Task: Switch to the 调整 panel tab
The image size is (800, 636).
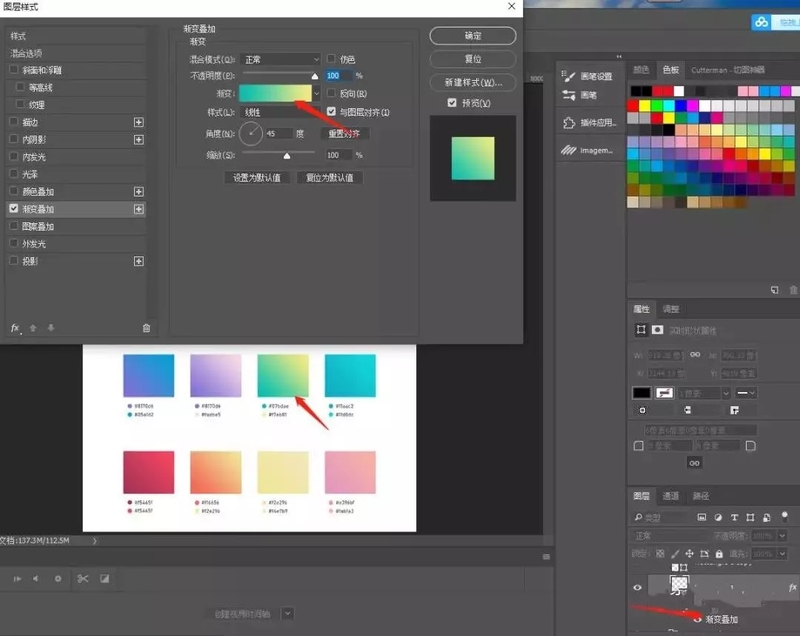Action: 670,309
